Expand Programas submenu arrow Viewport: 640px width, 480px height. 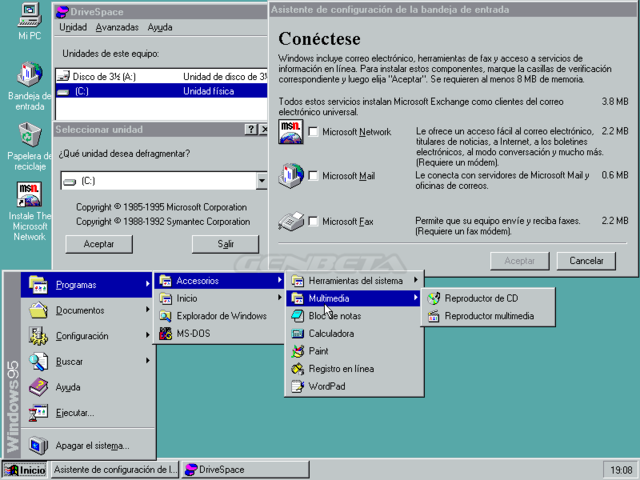(148, 284)
